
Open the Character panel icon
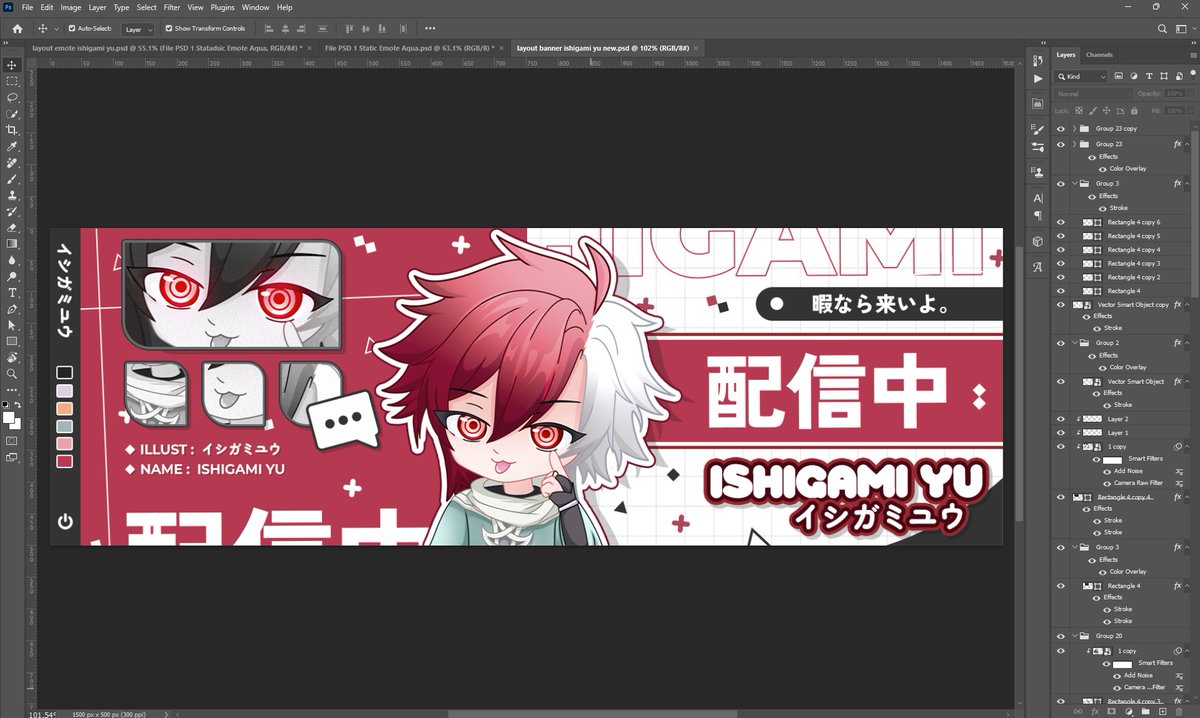tap(1037, 198)
